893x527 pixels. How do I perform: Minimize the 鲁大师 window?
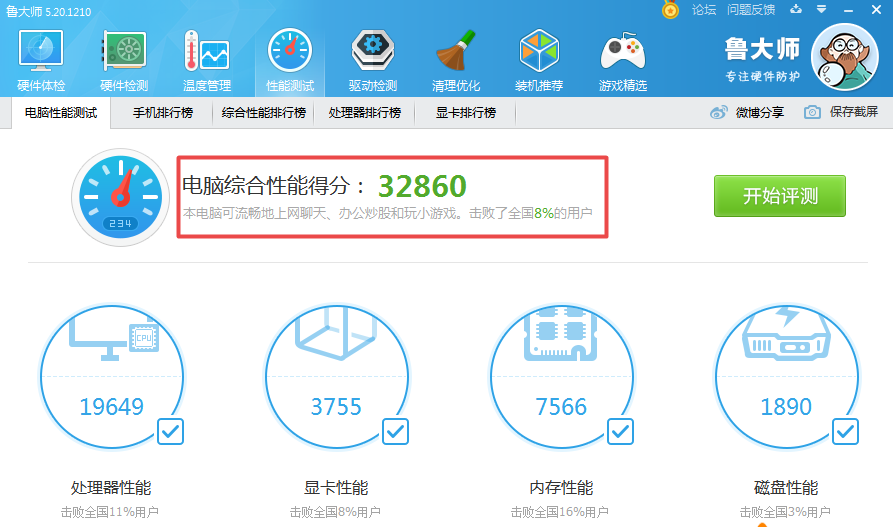(x=849, y=10)
